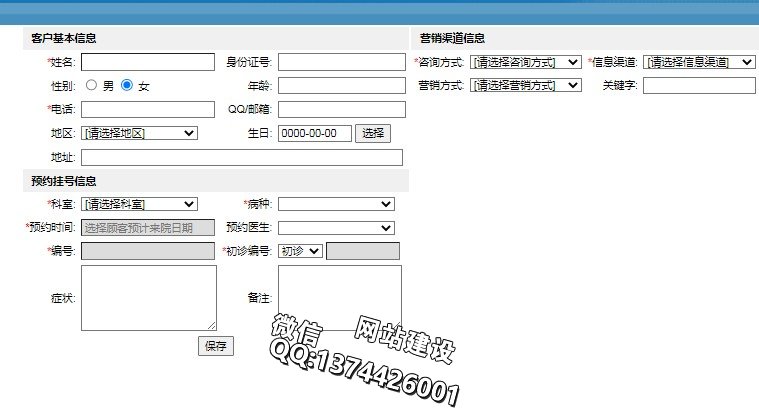
Task: Click the 女 label text
Action: (x=144, y=86)
